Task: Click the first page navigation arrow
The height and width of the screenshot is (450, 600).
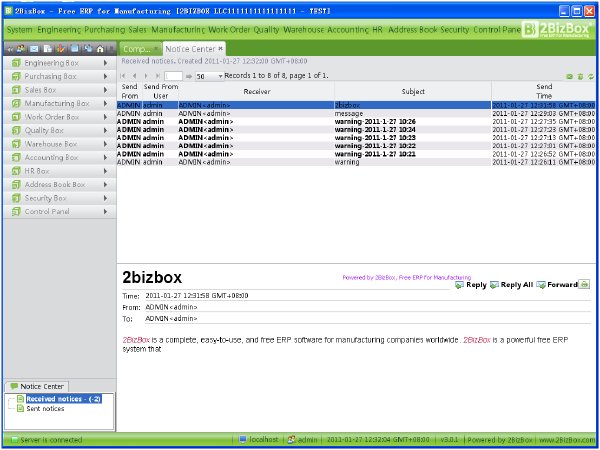Action: point(123,76)
